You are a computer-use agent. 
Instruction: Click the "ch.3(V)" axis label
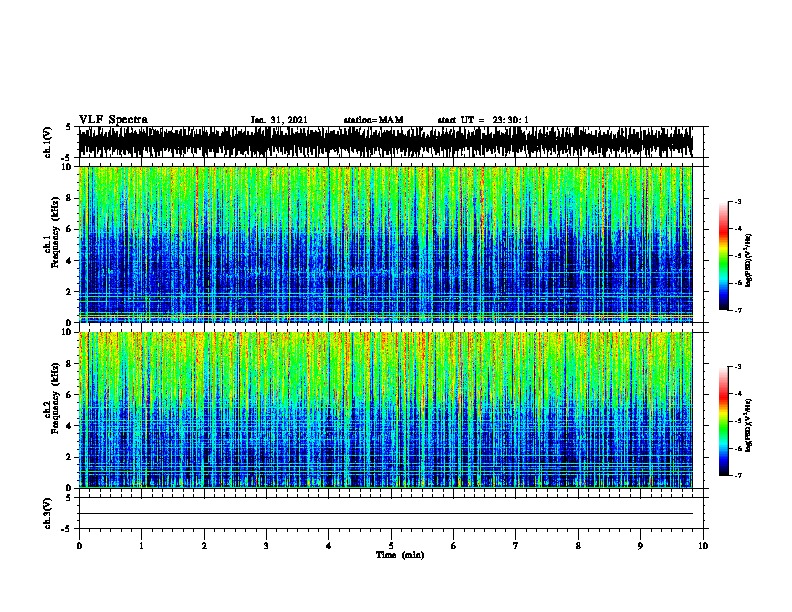(48, 513)
